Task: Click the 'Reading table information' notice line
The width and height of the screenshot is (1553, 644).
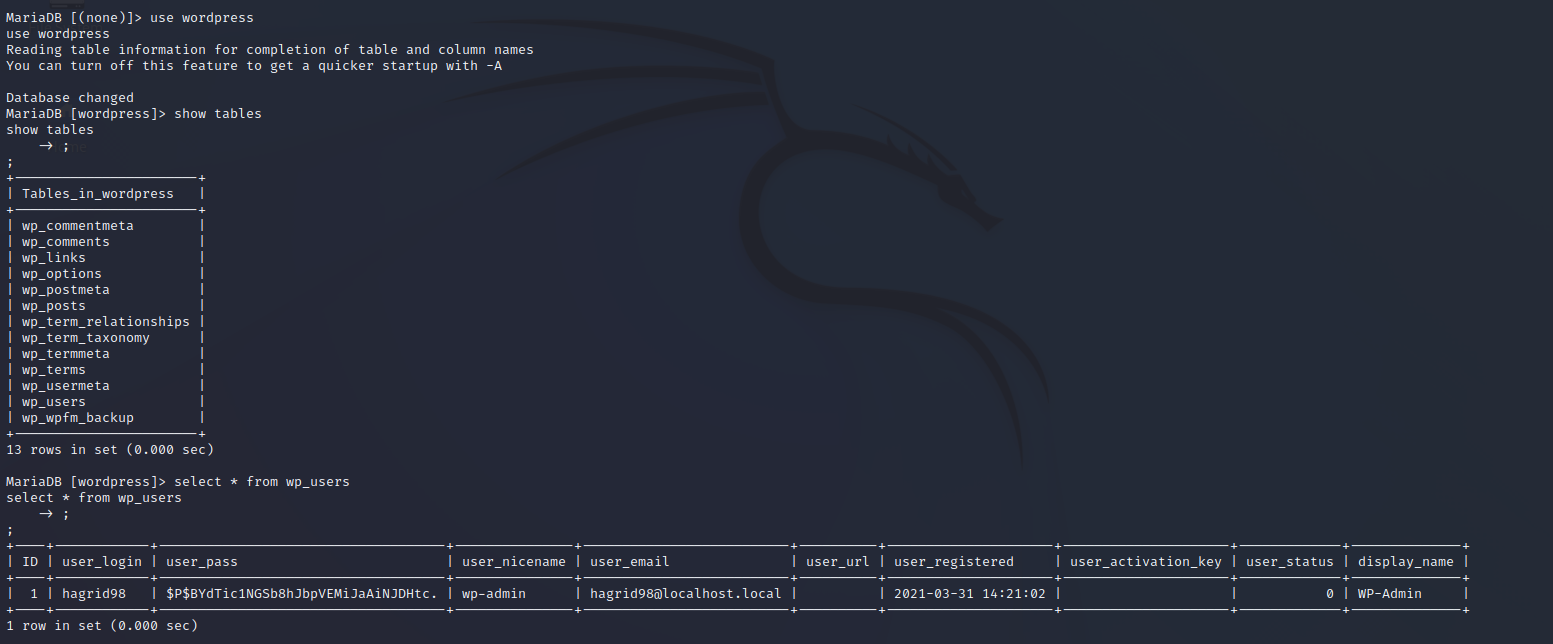Action: click(270, 50)
